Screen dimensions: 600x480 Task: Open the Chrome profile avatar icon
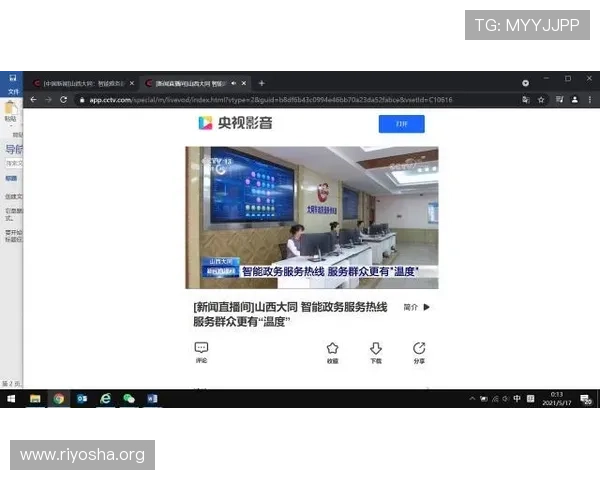[x=575, y=100]
